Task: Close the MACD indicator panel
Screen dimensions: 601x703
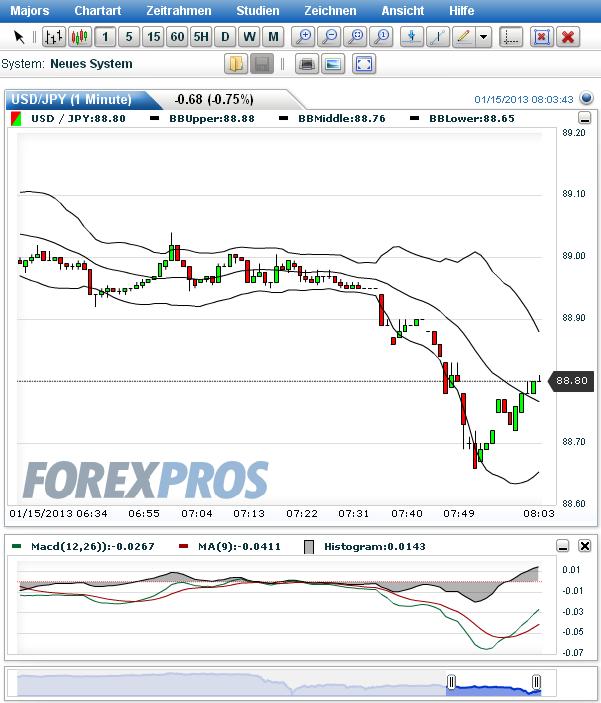Action: tap(584, 546)
